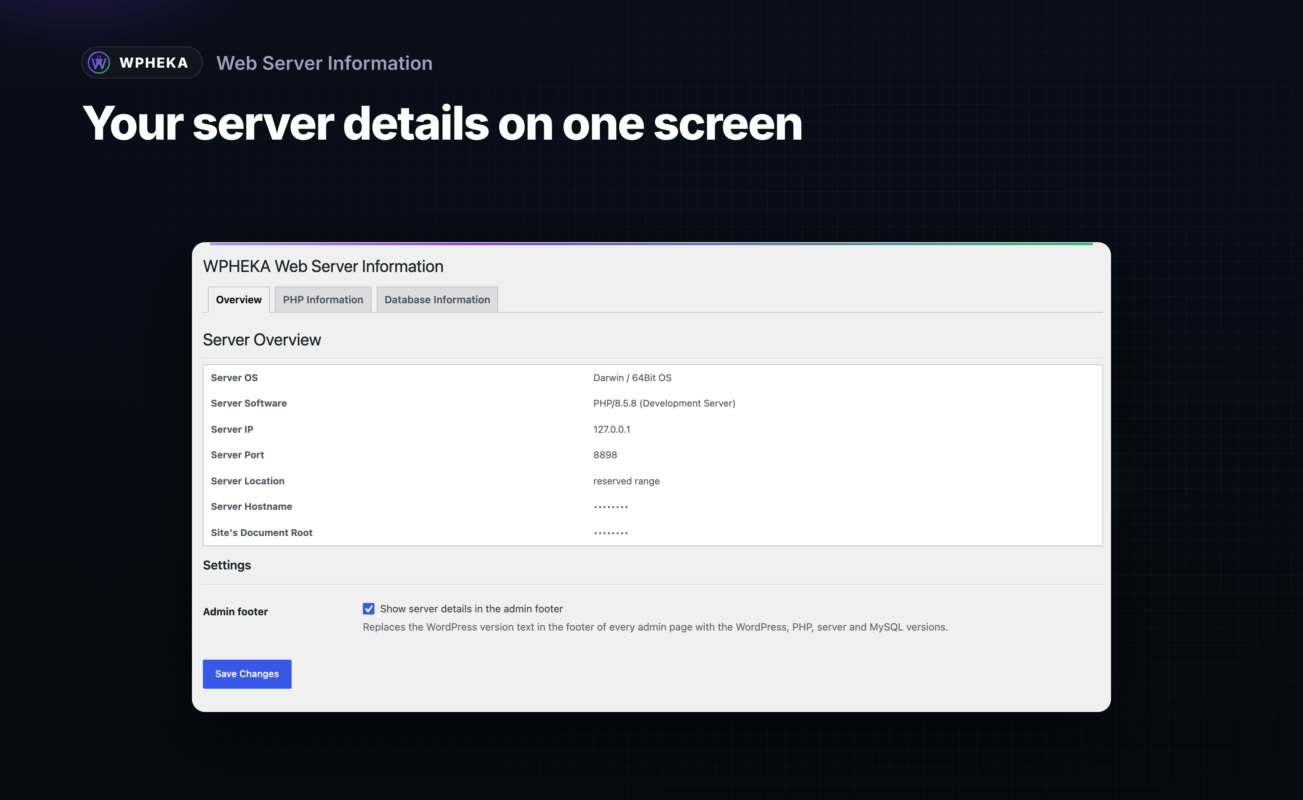The width and height of the screenshot is (1303, 800).
Task: Select the Server Port row label
Action: tap(237, 455)
